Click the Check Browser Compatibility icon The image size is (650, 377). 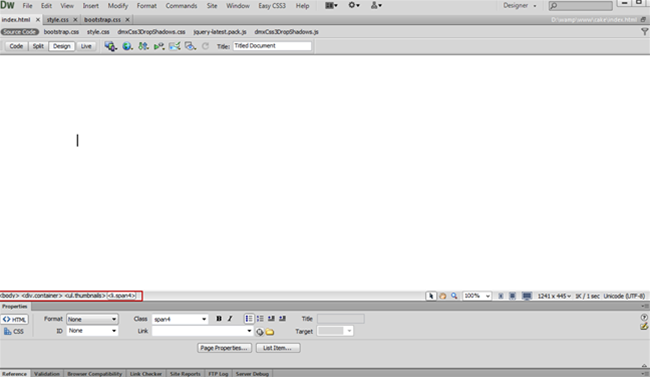[175, 46]
